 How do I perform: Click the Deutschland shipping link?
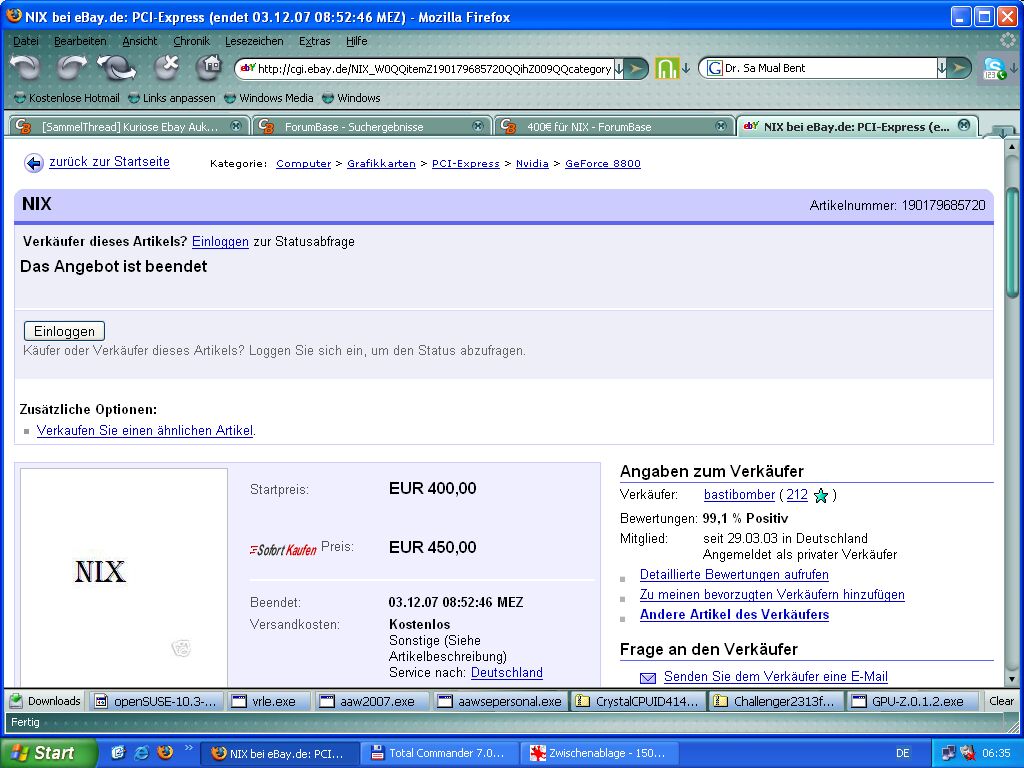click(x=507, y=673)
